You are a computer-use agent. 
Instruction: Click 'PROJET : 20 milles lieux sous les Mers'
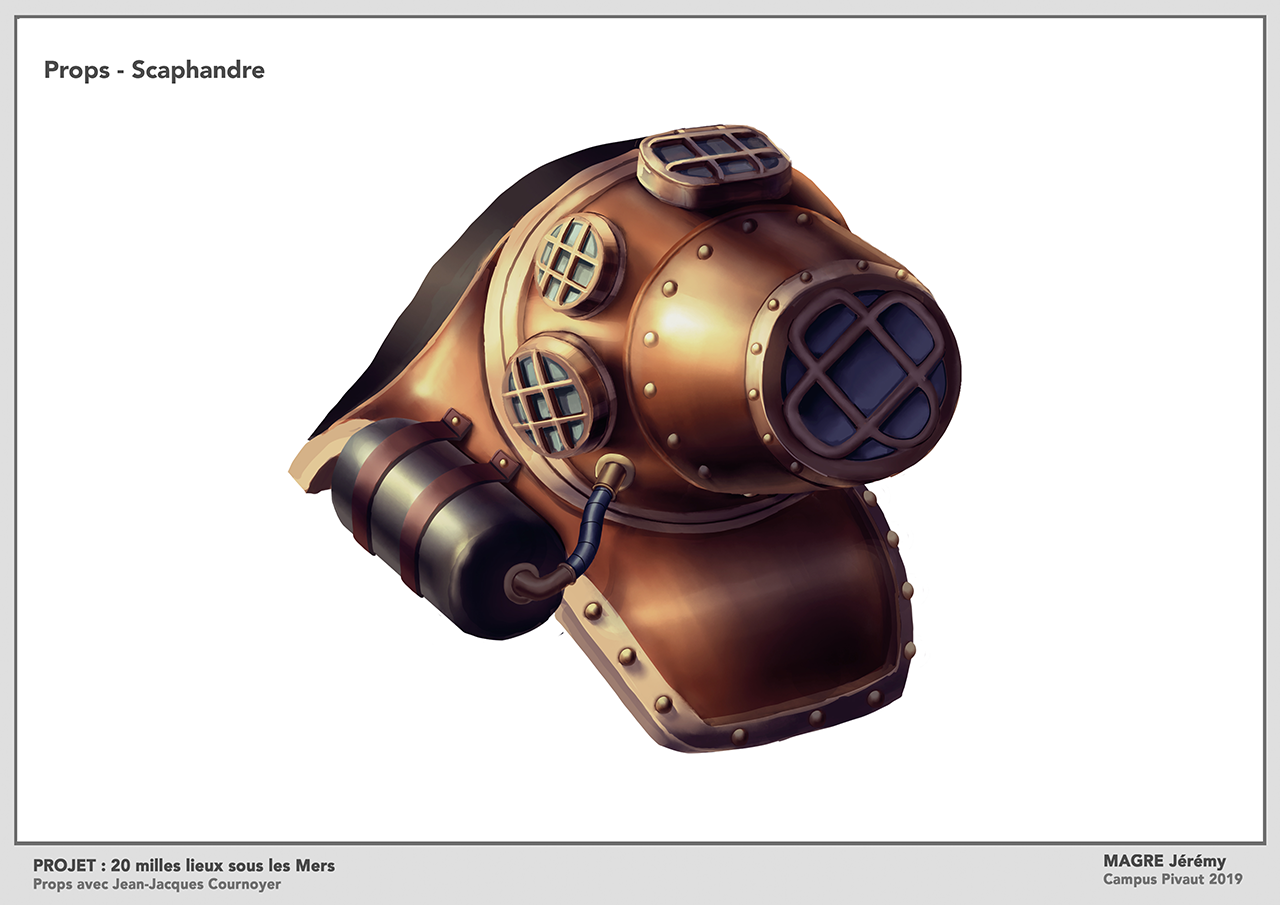[184, 866]
